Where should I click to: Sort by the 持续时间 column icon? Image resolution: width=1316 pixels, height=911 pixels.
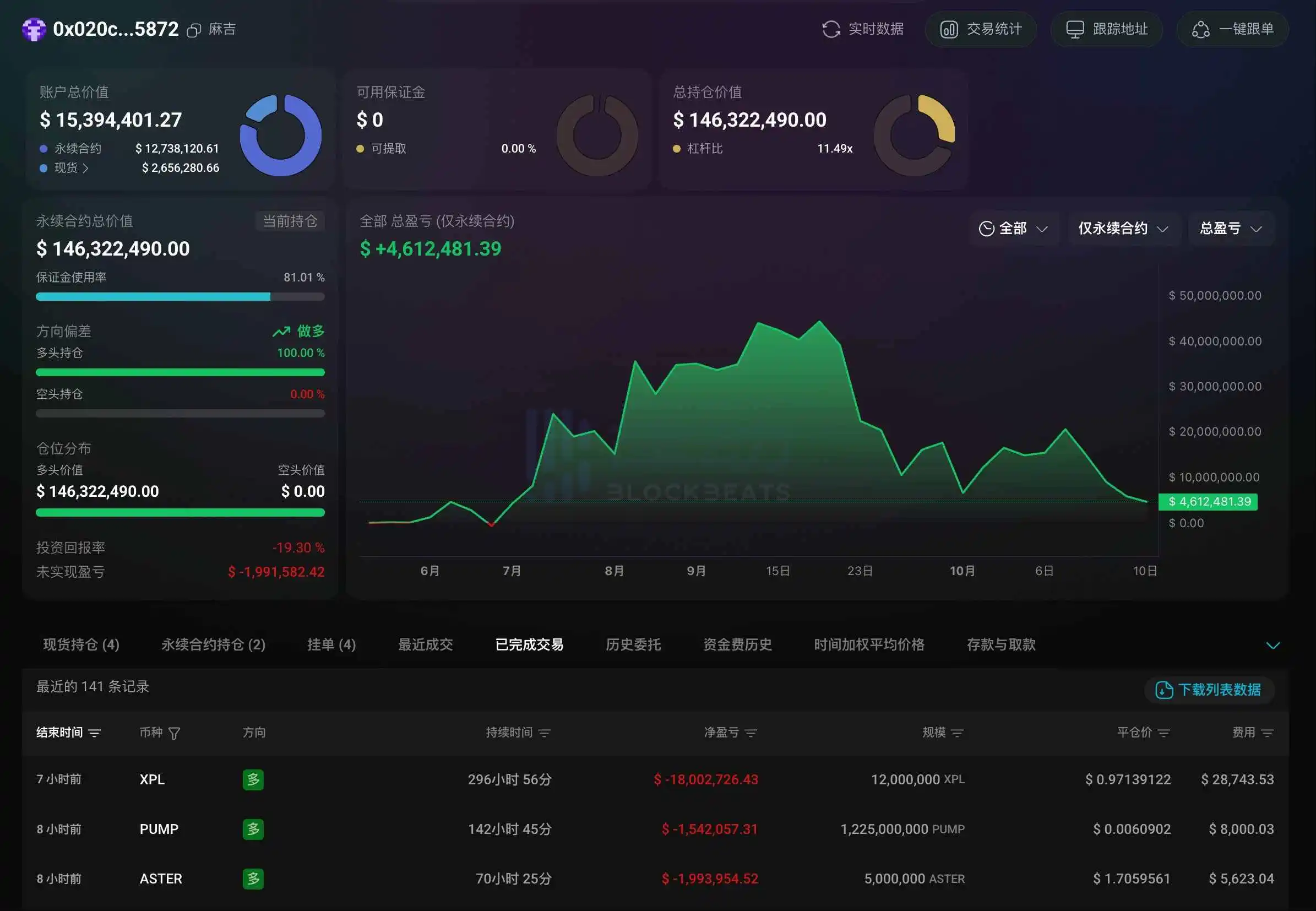[x=545, y=733]
